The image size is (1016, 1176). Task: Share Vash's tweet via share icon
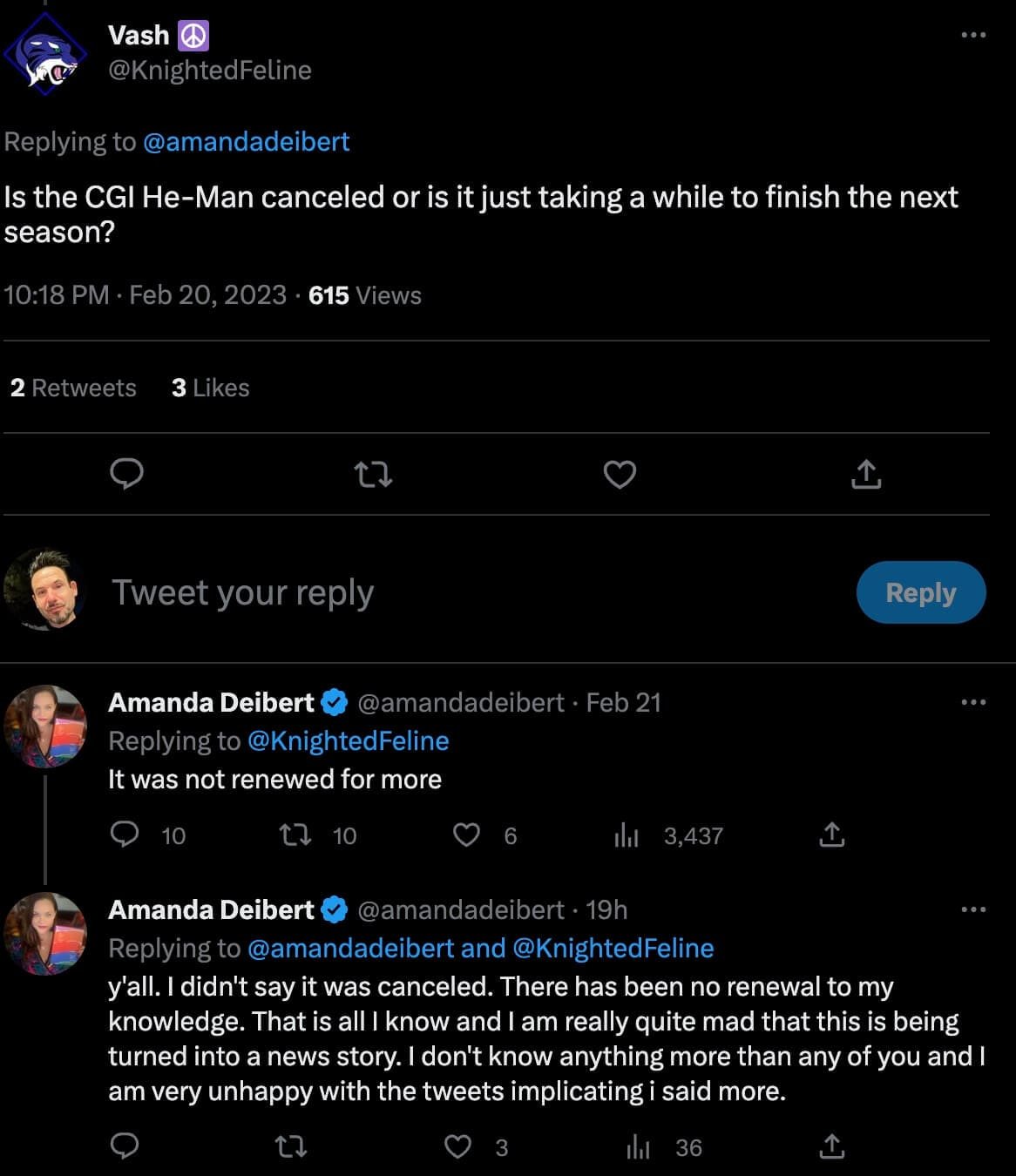tap(865, 475)
